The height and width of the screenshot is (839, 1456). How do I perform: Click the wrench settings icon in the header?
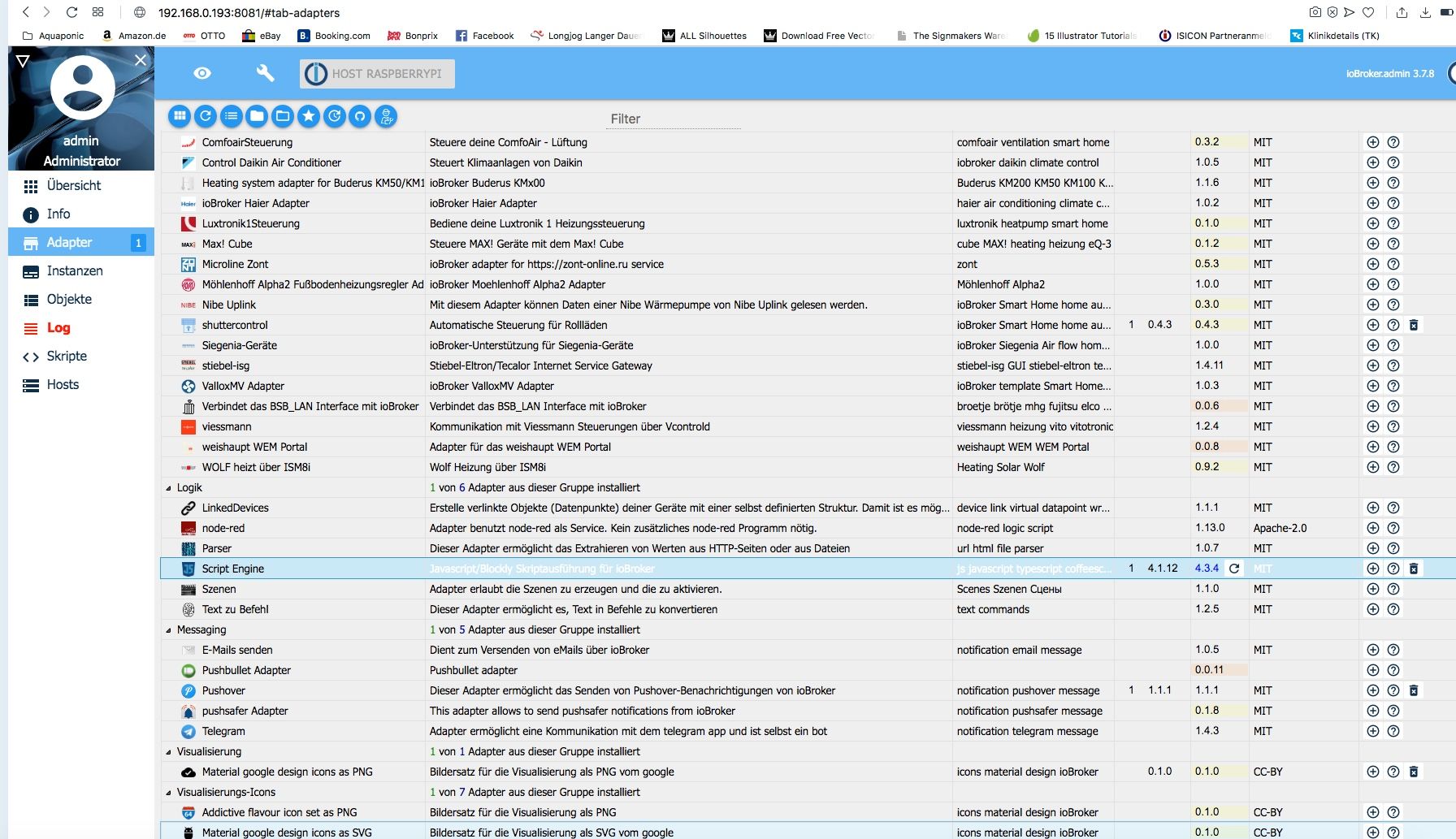click(265, 73)
